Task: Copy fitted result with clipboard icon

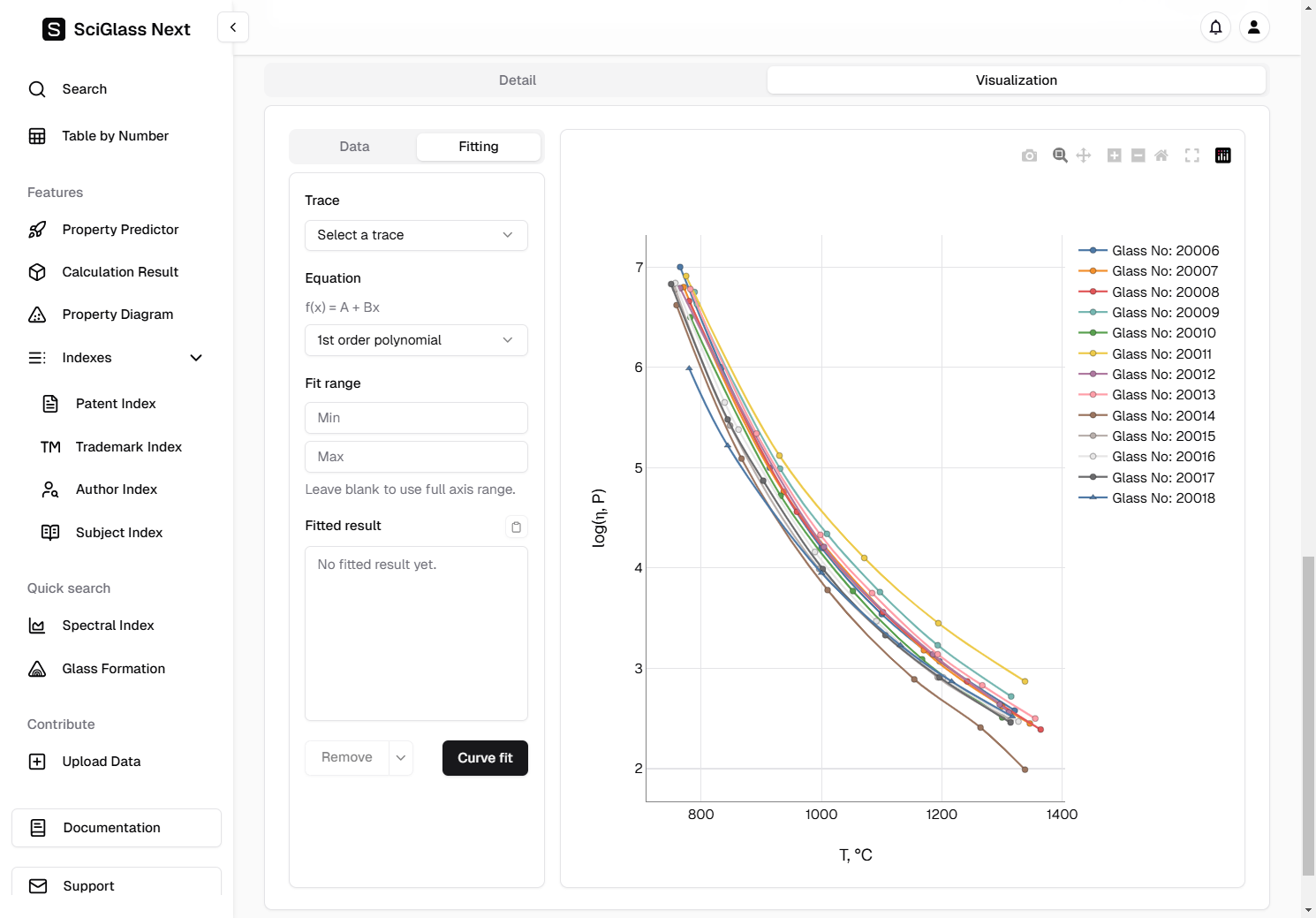Action: tap(517, 527)
